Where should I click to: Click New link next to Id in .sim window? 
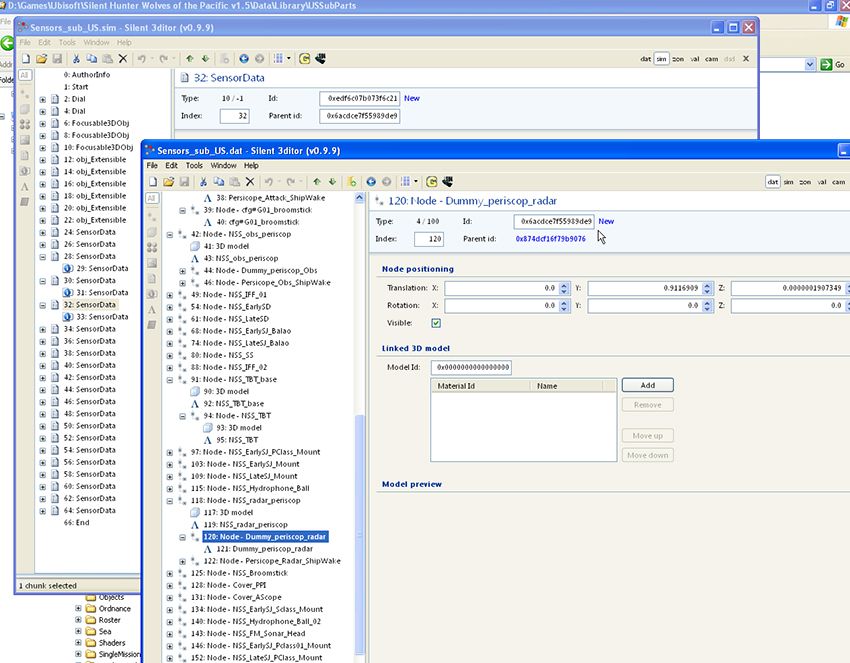pyautogui.click(x=411, y=98)
